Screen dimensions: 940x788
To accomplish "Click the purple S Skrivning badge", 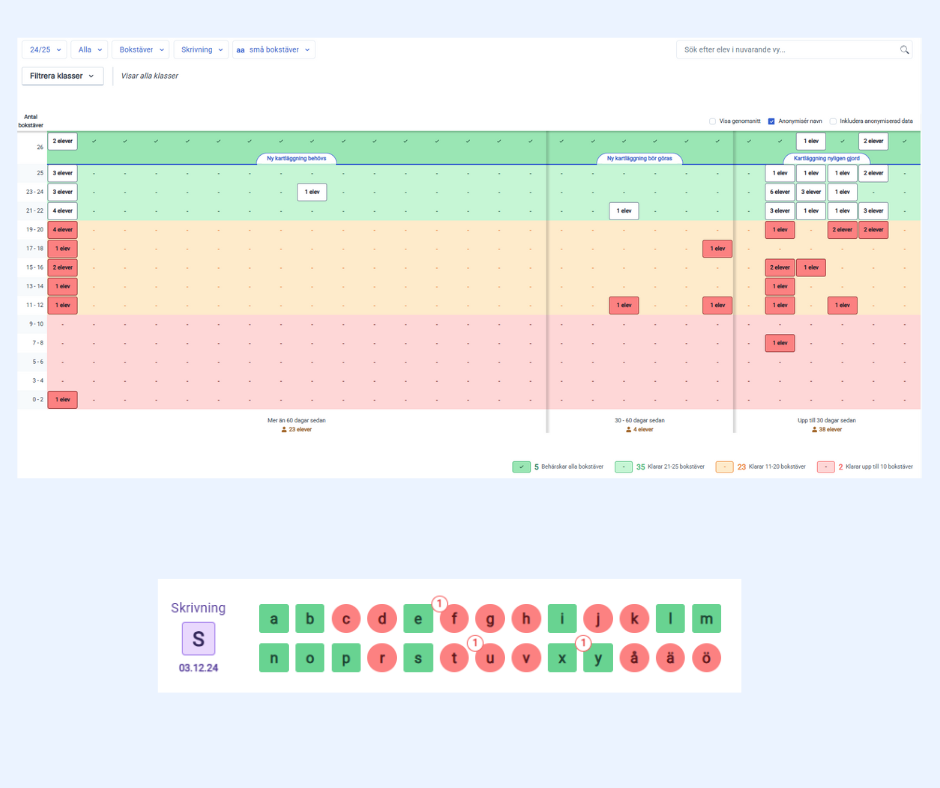I will (198, 639).
